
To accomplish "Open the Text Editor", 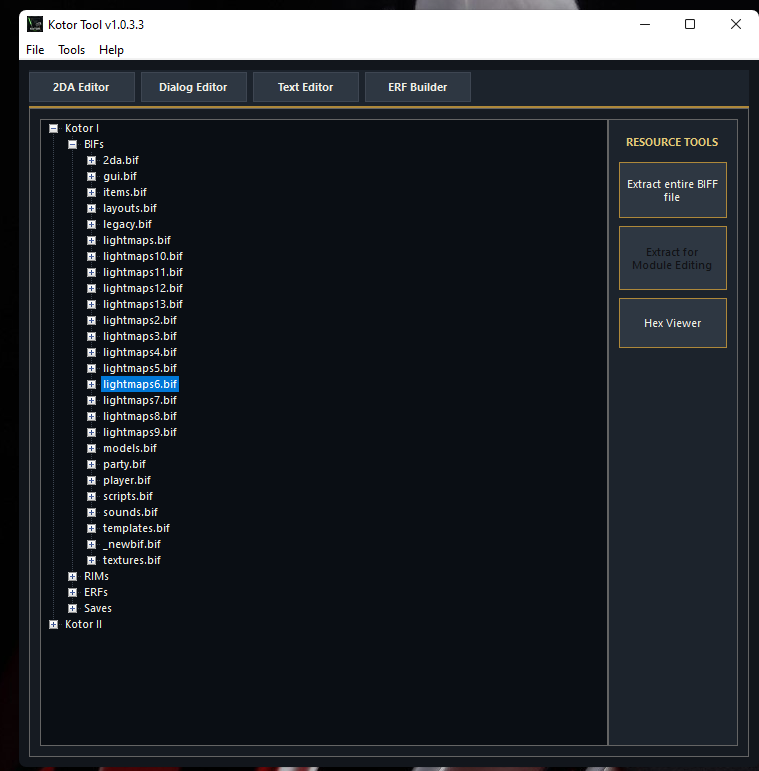I will 305,87.
